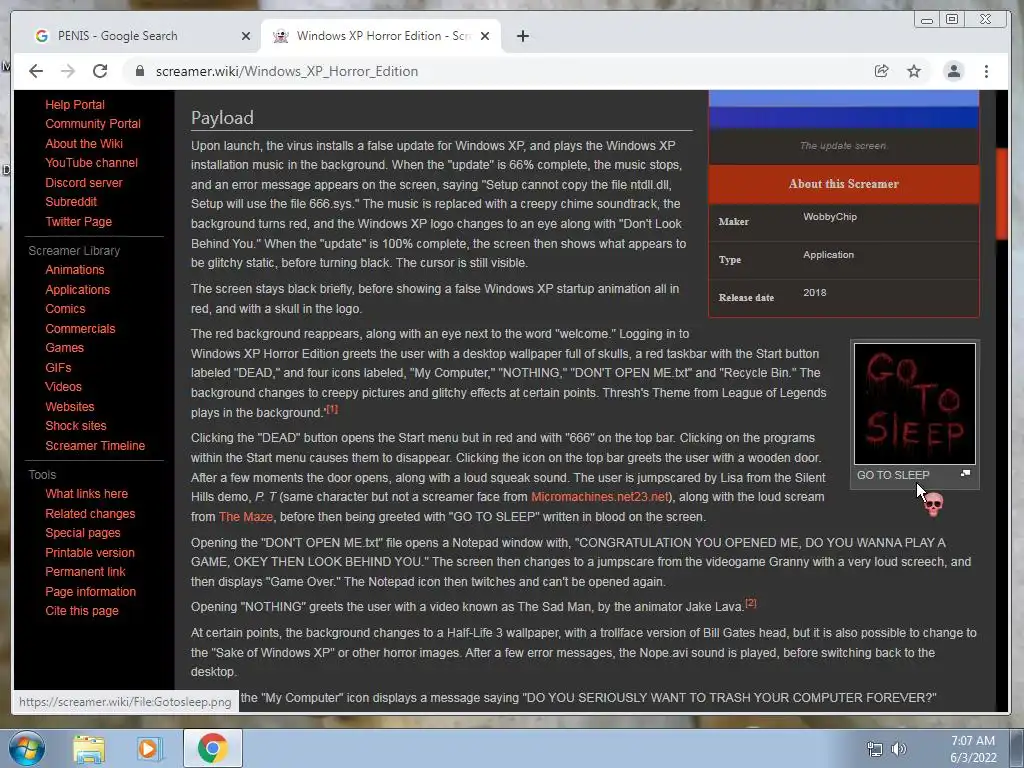Open the Twitter Page link
The image size is (1024, 768).
tap(78, 221)
